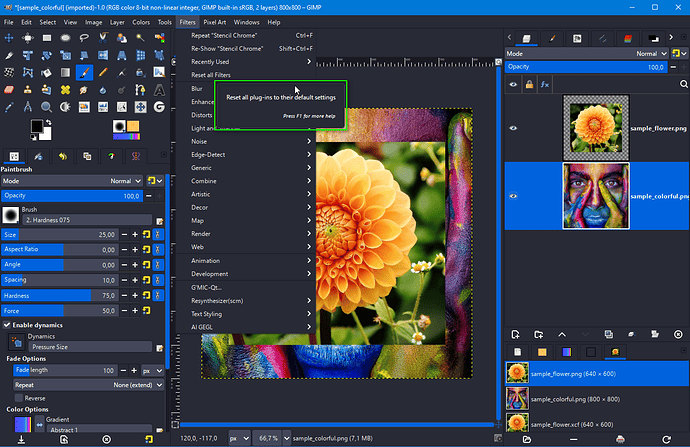Click the Paintbrush Opacity slider
Viewport: 690px width, 447px height.
point(70,196)
